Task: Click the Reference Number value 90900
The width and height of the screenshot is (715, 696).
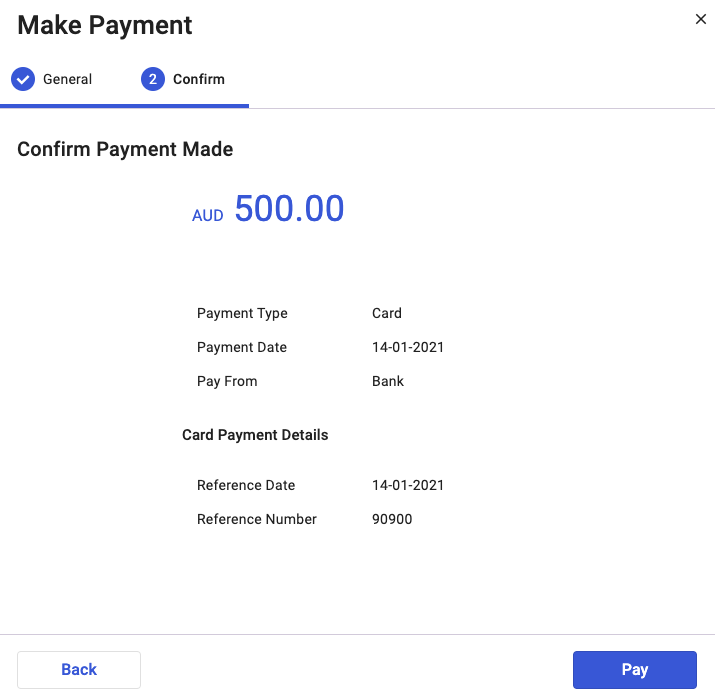Action: click(x=392, y=519)
